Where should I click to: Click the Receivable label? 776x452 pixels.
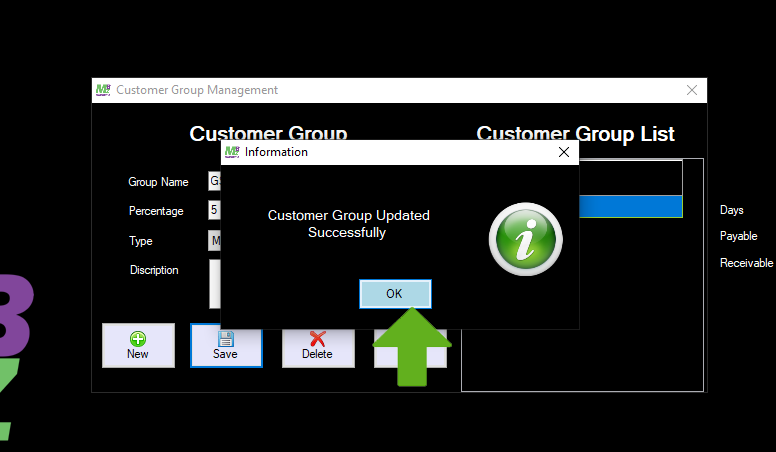(x=746, y=263)
